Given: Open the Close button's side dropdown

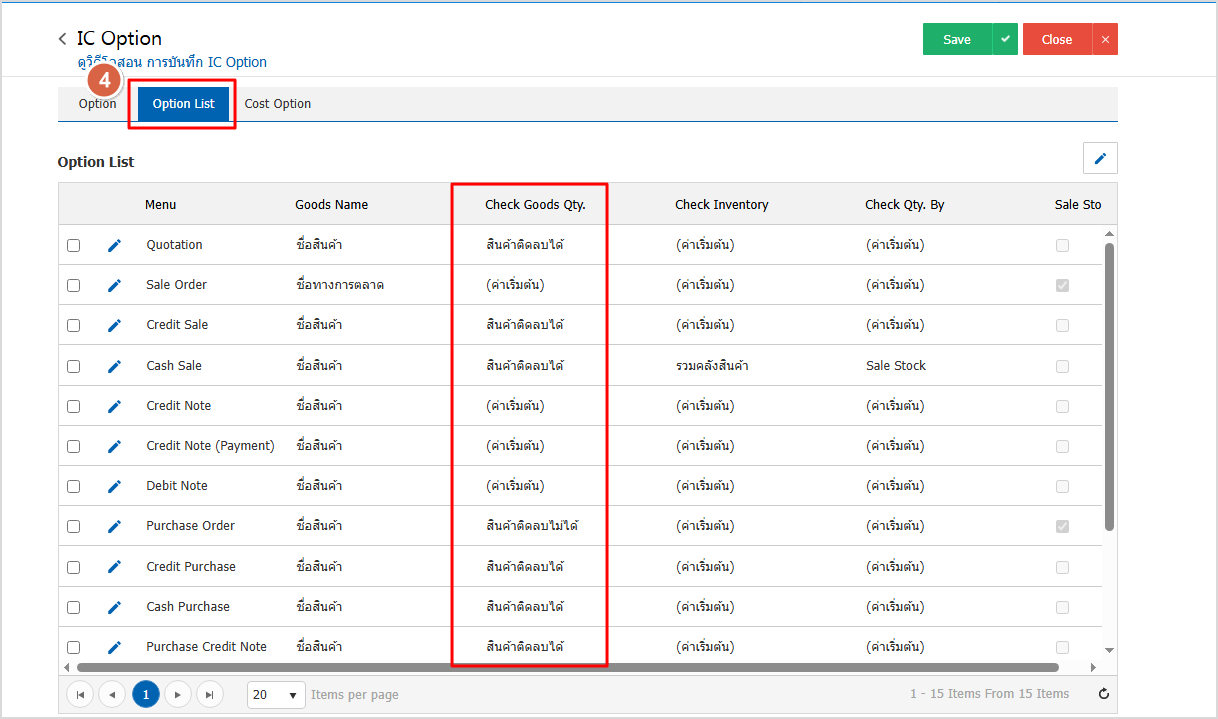Looking at the screenshot, I should (x=1105, y=39).
